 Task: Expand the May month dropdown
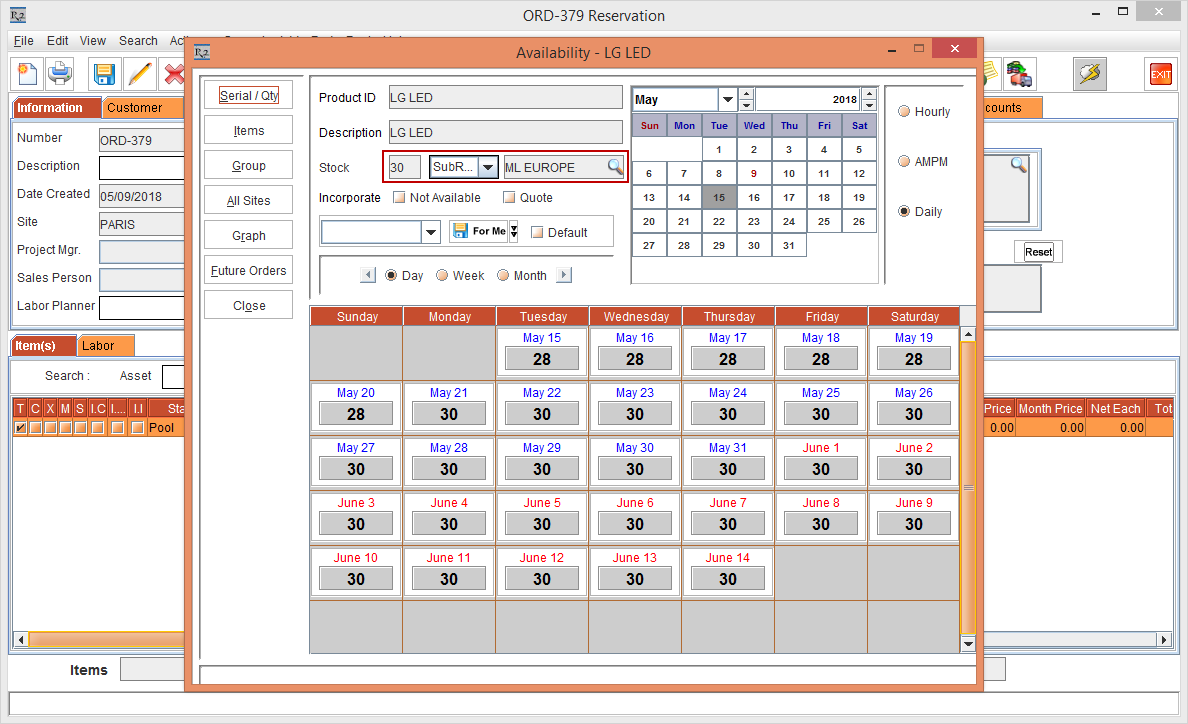click(x=728, y=100)
